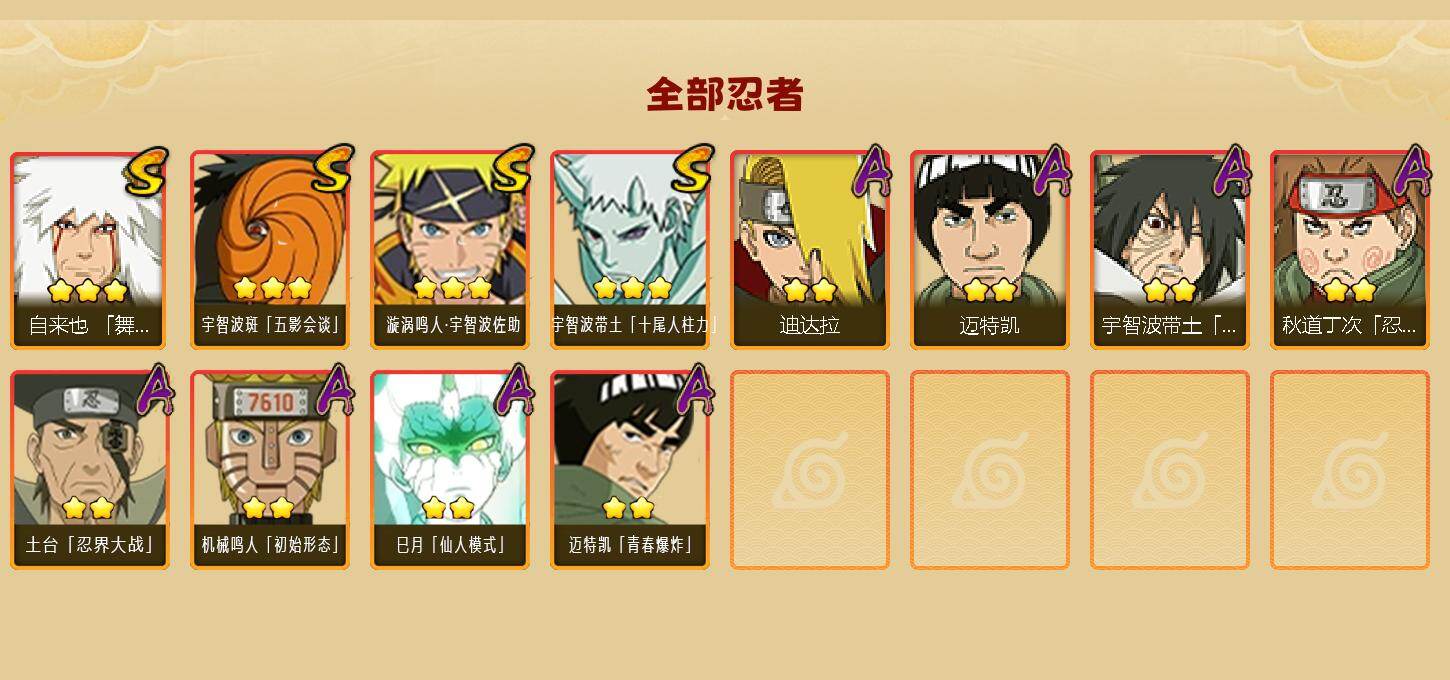Select 宇智波带土「十尾人柱力」 card
Image resolution: width=1450 pixels, height=680 pixels.
[x=630, y=249]
